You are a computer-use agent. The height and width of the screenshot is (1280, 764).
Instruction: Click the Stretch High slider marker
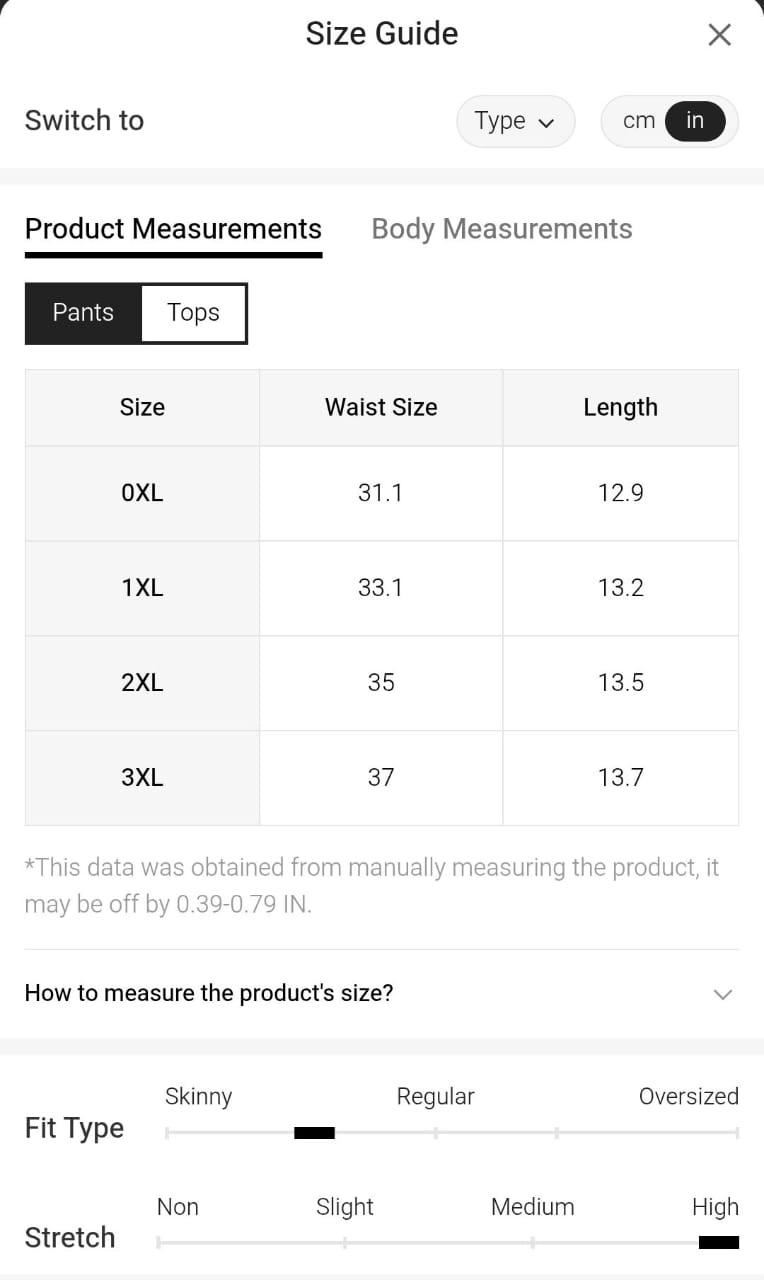(718, 1243)
